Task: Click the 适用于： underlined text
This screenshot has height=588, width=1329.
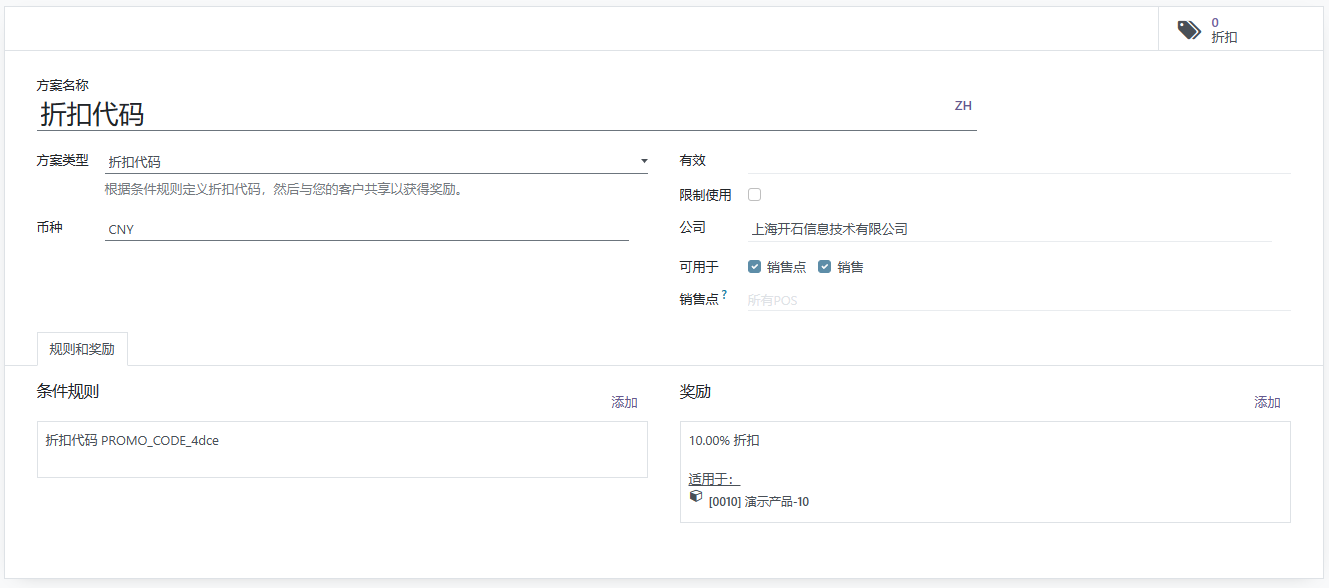Action: click(714, 480)
